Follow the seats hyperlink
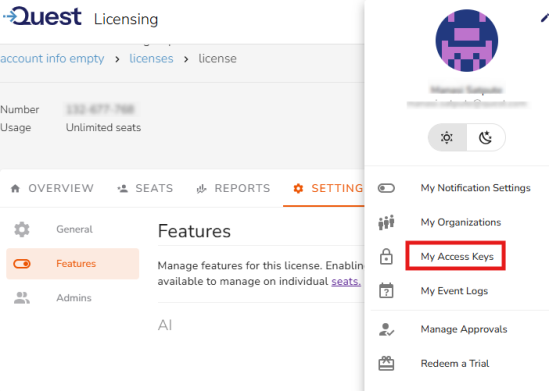549x391 pixels. click(346, 281)
